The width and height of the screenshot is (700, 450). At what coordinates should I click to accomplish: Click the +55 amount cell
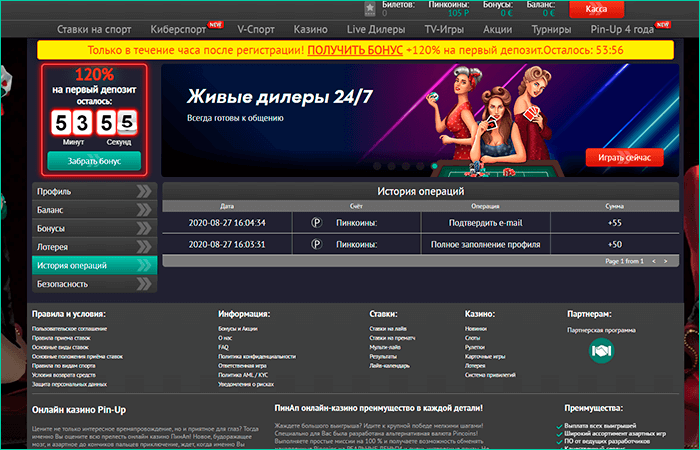coord(615,223)
